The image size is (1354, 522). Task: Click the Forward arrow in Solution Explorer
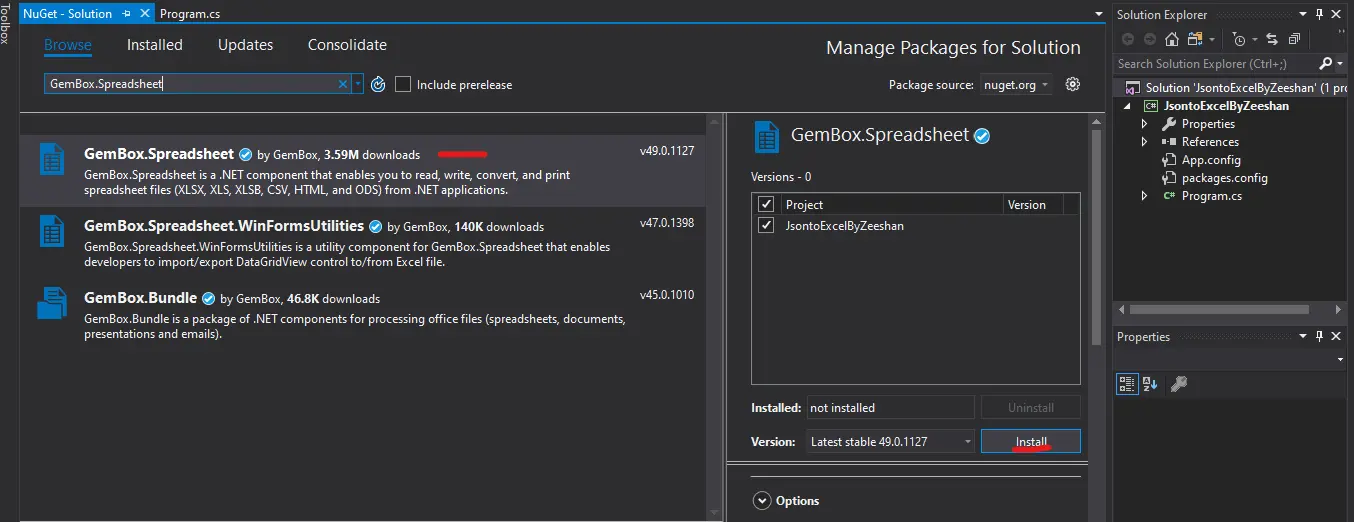click(1149, 39)
